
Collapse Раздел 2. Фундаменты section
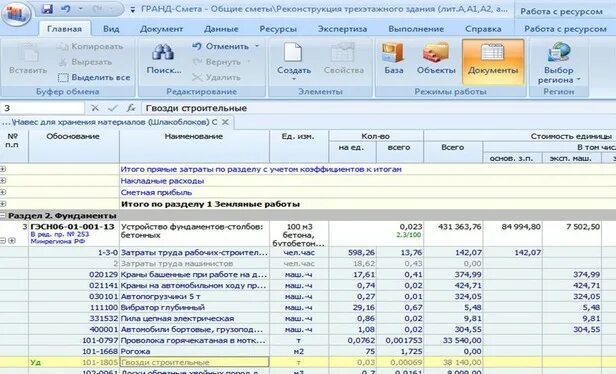pyautogui.click(x=3, y=215)
